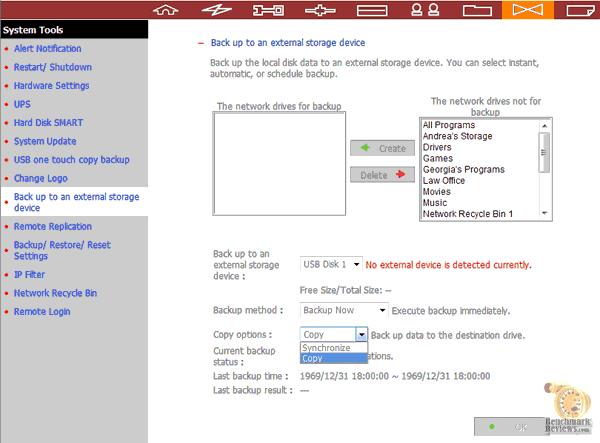
Task: Open Hard Disk SMART page
Action: point(48,123)
